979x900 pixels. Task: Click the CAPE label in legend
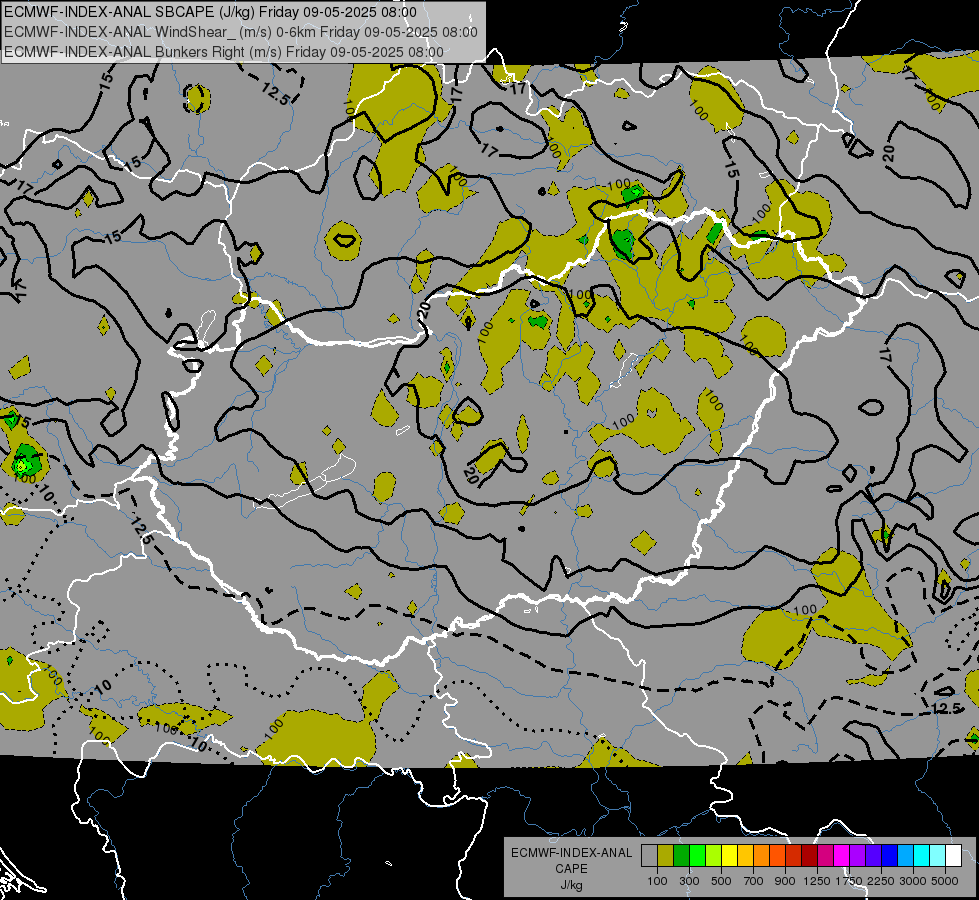pos(571,869)
